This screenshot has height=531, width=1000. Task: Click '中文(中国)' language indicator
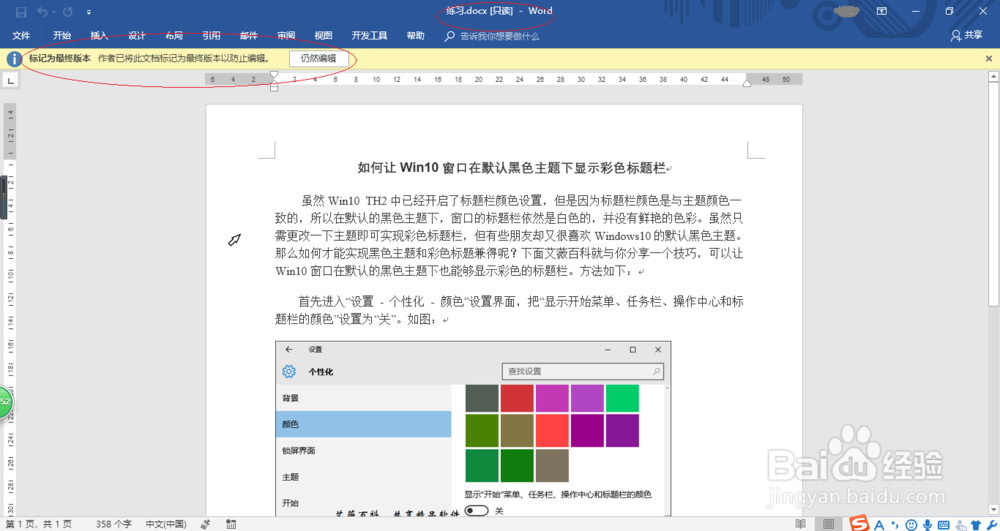(x=166, y=524)
